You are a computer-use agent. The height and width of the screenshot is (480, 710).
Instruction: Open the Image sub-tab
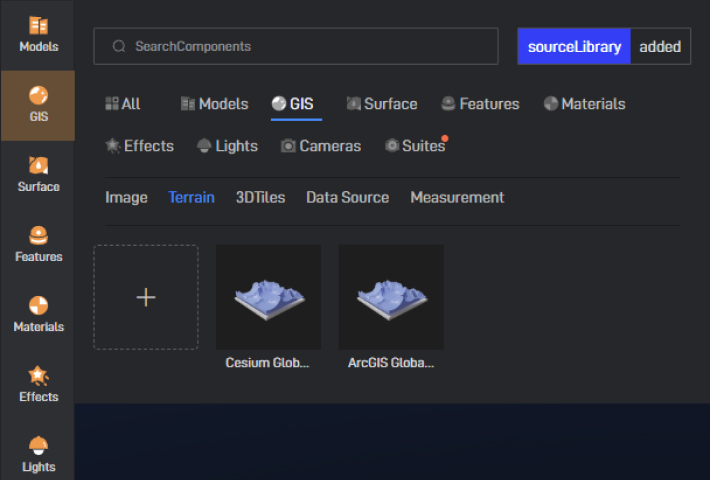(x=126, y=197)
